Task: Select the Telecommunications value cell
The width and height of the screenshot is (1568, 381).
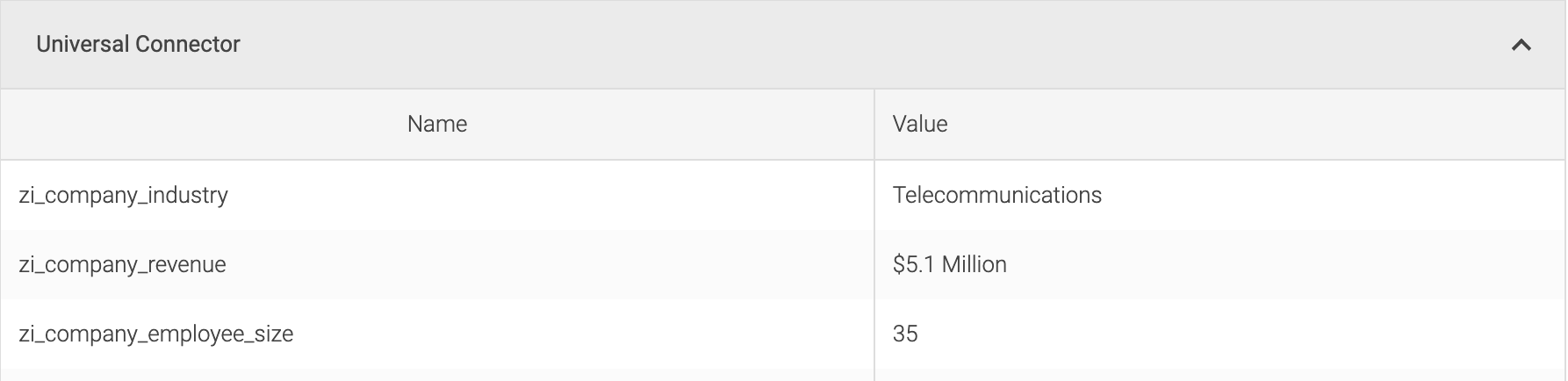Action: pos(997,195)
